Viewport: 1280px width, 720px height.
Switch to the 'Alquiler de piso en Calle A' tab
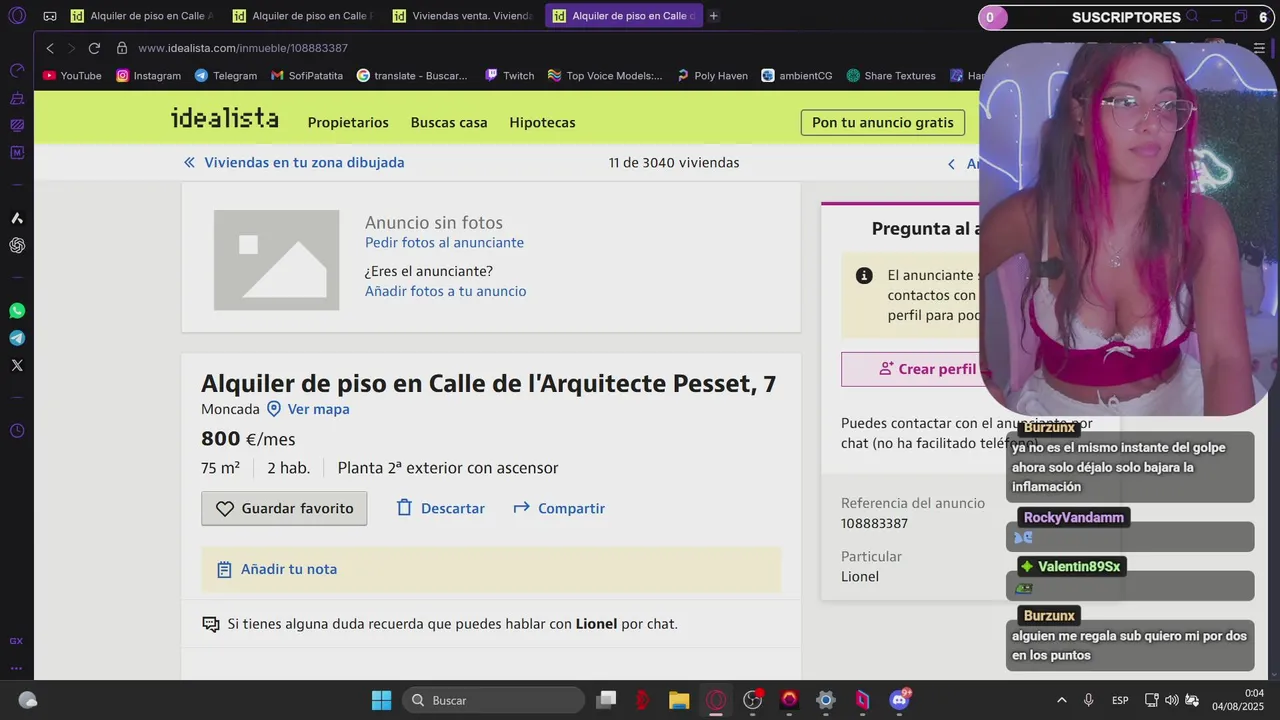click(141, 16)
